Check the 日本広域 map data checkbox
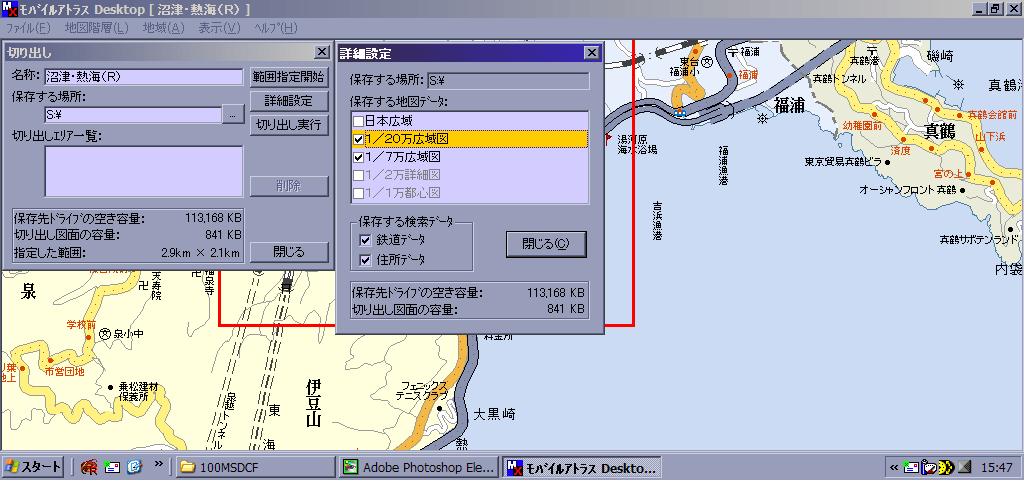 click(x=359, y=121)
